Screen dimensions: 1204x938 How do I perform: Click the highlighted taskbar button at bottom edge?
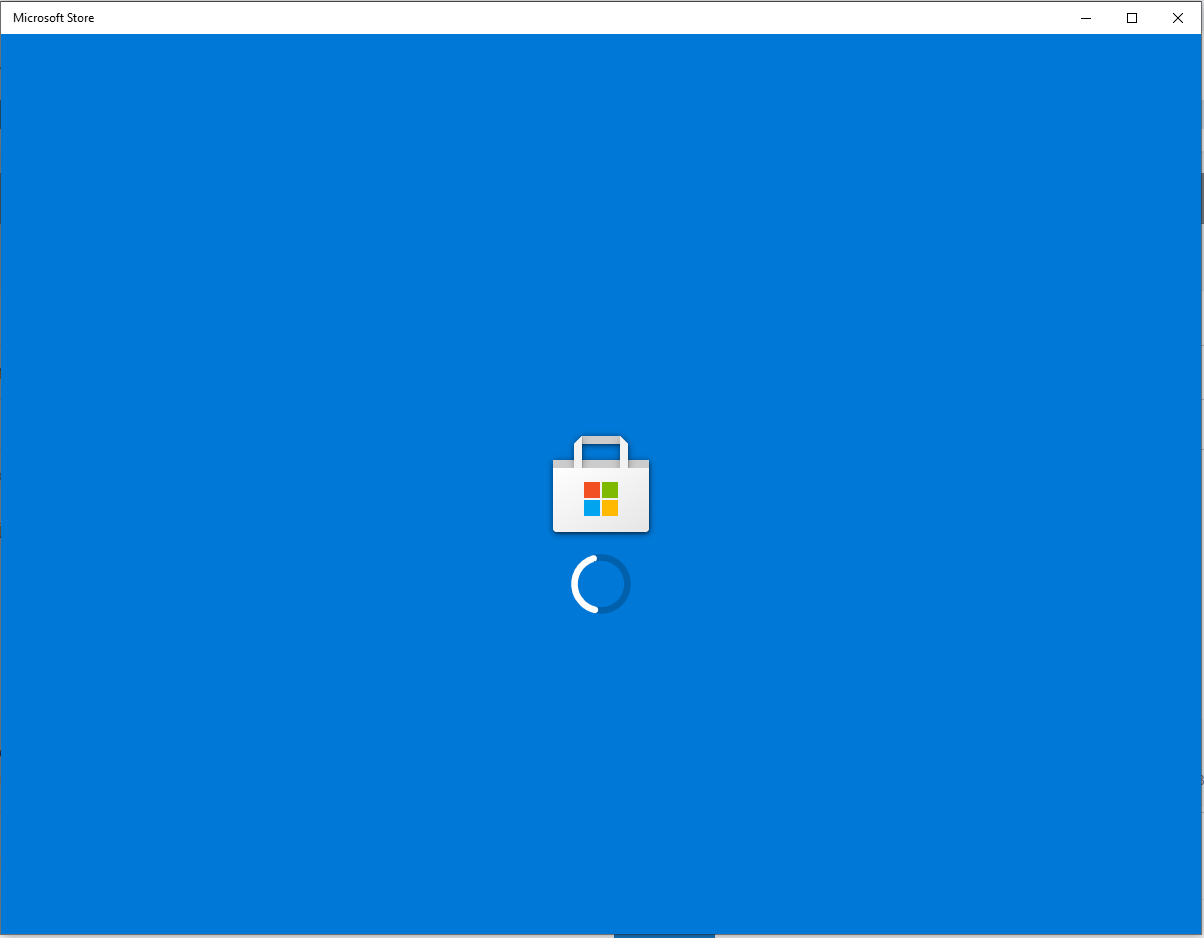pos(664,936)
